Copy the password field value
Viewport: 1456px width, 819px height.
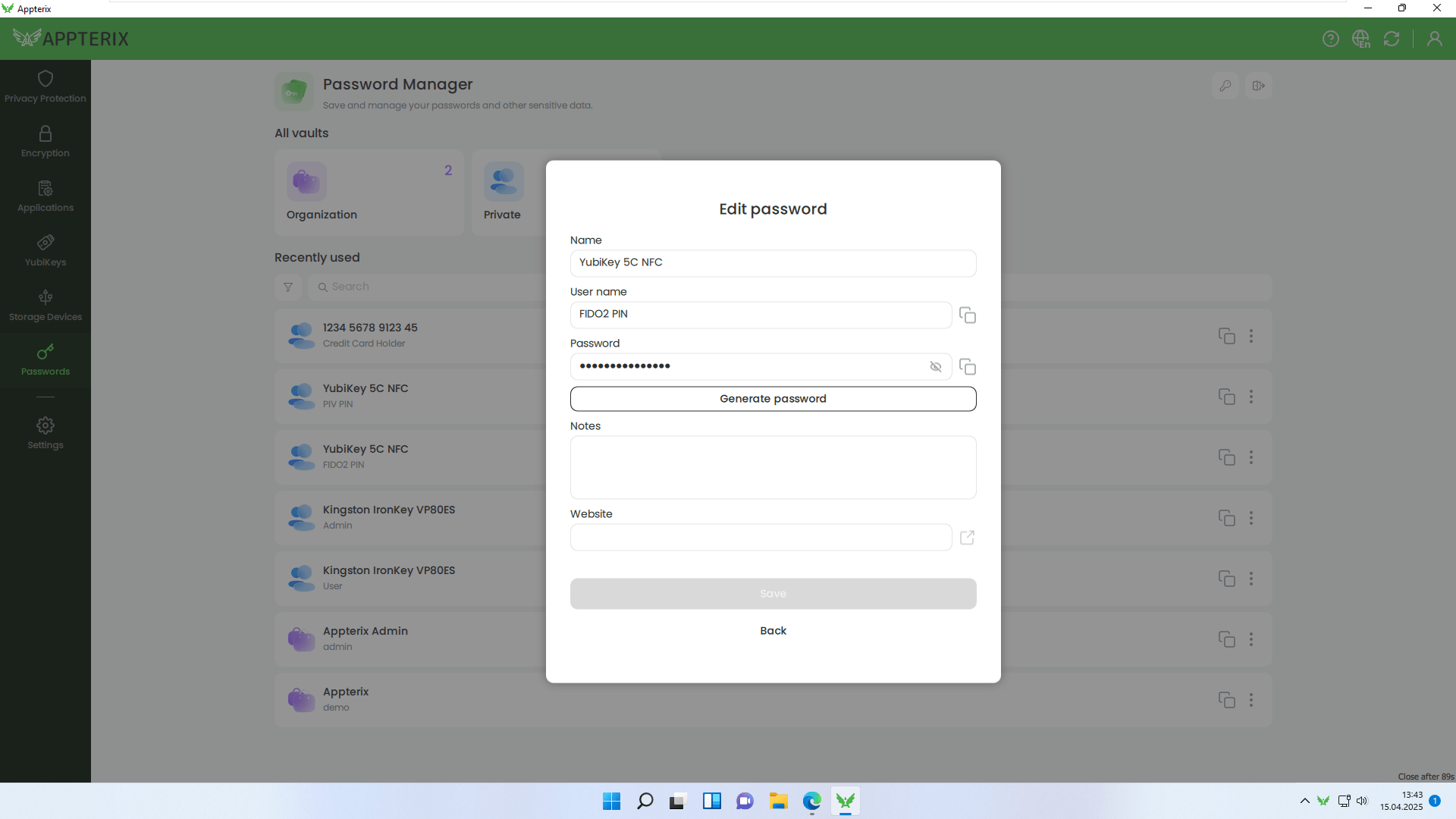click(x=967, y=367)
